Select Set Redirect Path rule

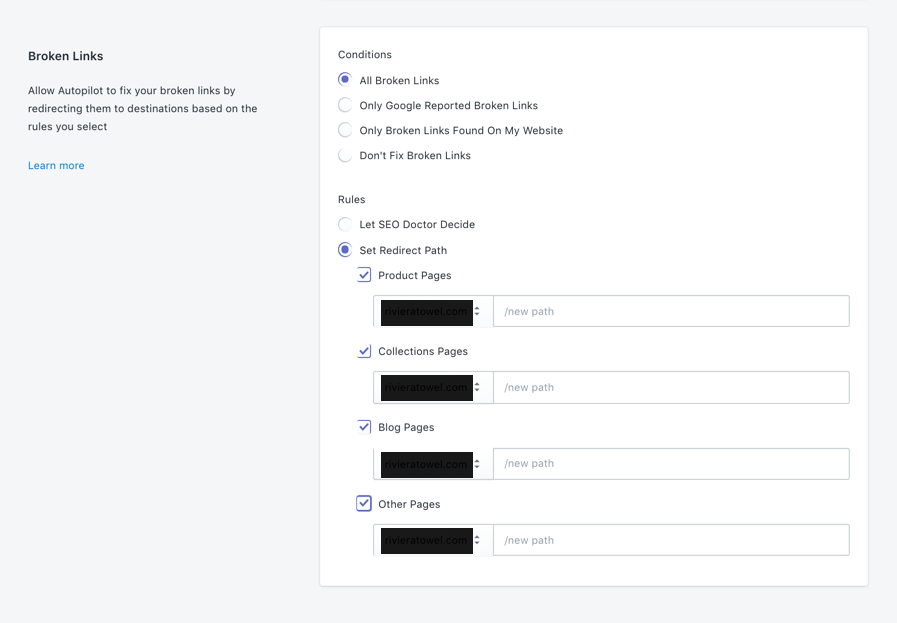(345, 250)
